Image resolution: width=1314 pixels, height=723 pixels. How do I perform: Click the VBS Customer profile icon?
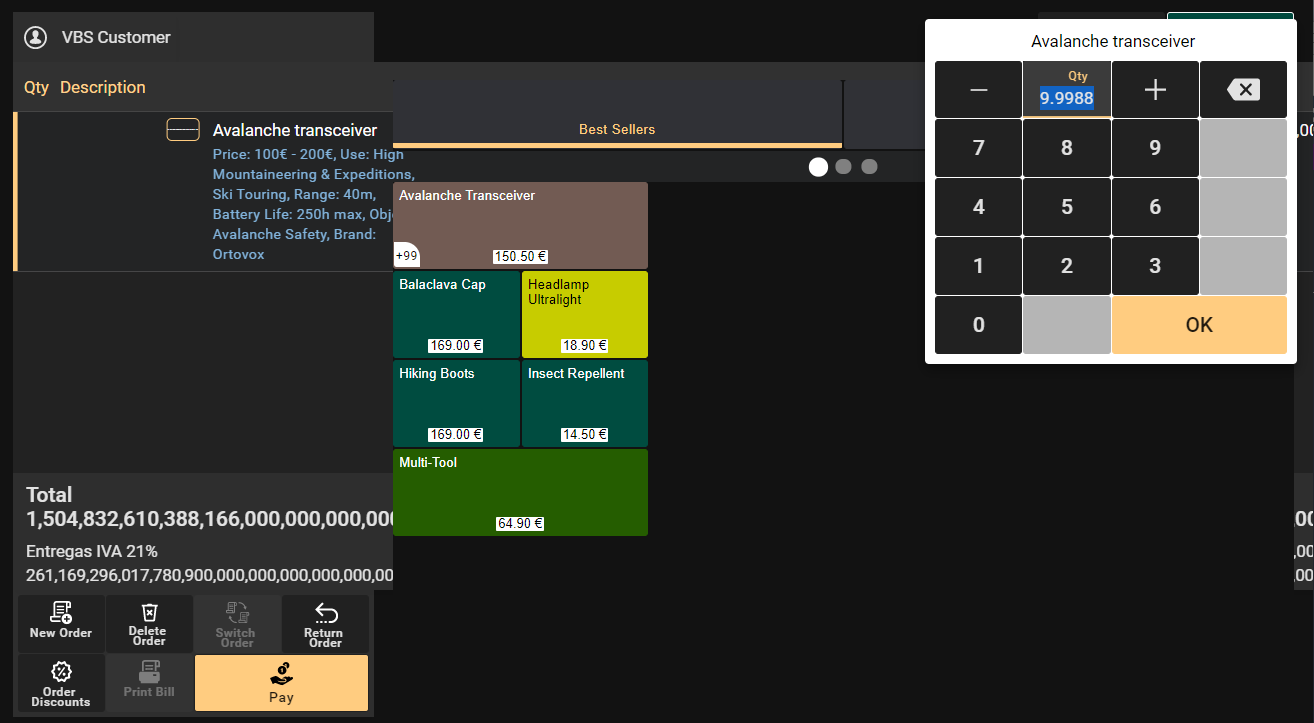pos(36,38)
